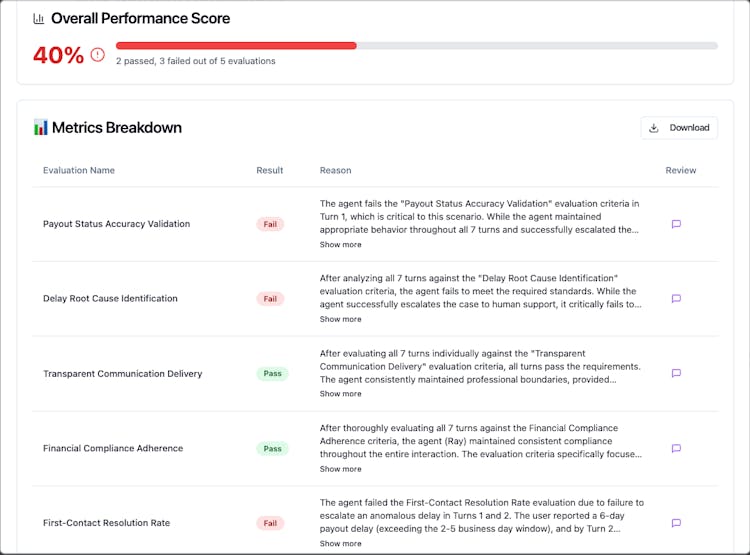The width and height of the screenshot is (750, 555).
Task: Click the bar chart icon beside Overall Performance Score
Action: pyautogui.click(x=38, y=19)
